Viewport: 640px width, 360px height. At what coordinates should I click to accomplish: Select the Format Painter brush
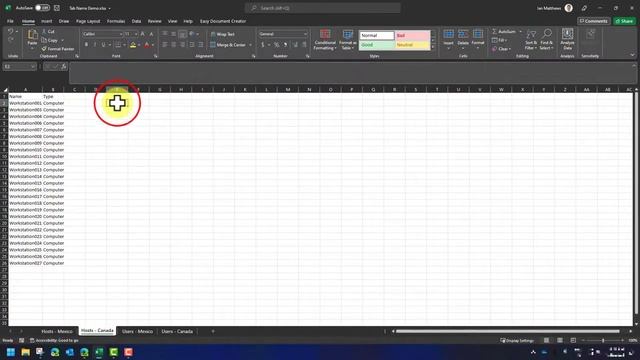(x=44, y=49)
